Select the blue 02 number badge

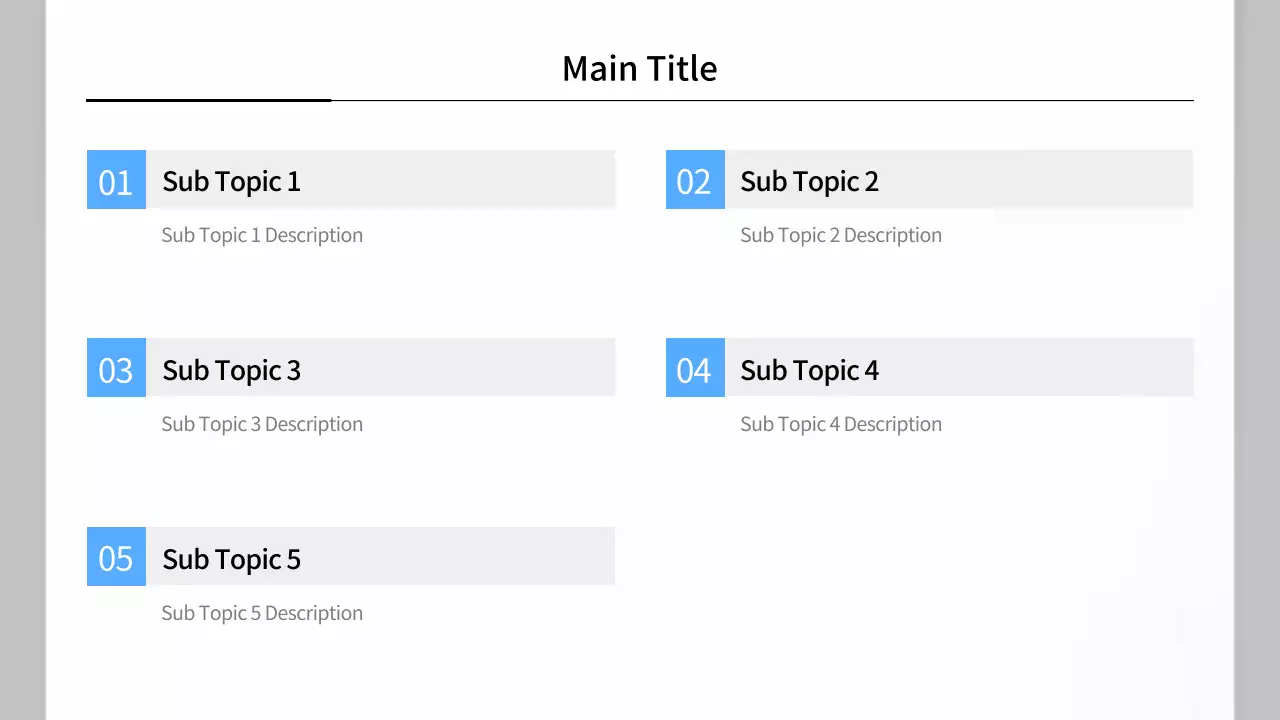(695, 180)
